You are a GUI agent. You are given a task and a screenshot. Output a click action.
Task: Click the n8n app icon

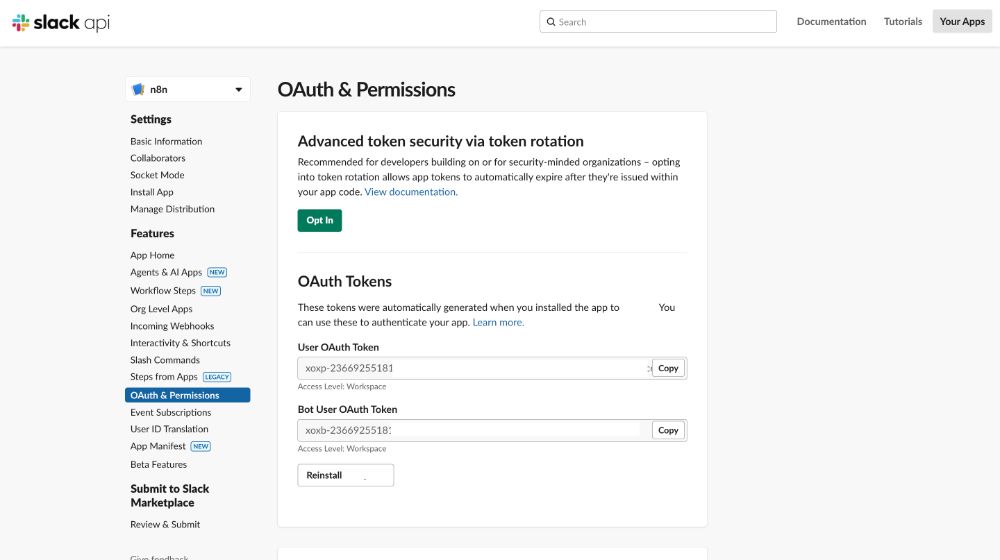click(138, 89)
